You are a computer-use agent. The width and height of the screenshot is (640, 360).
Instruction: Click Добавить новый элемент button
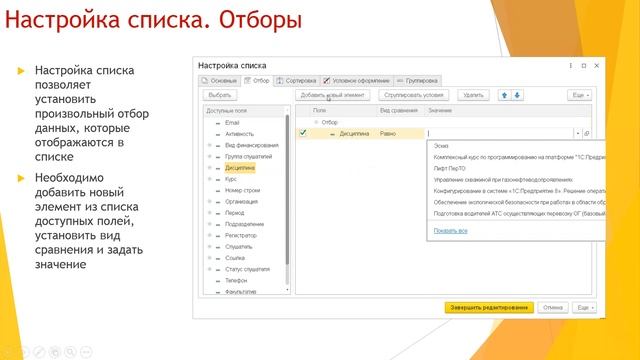pos(333,95)
